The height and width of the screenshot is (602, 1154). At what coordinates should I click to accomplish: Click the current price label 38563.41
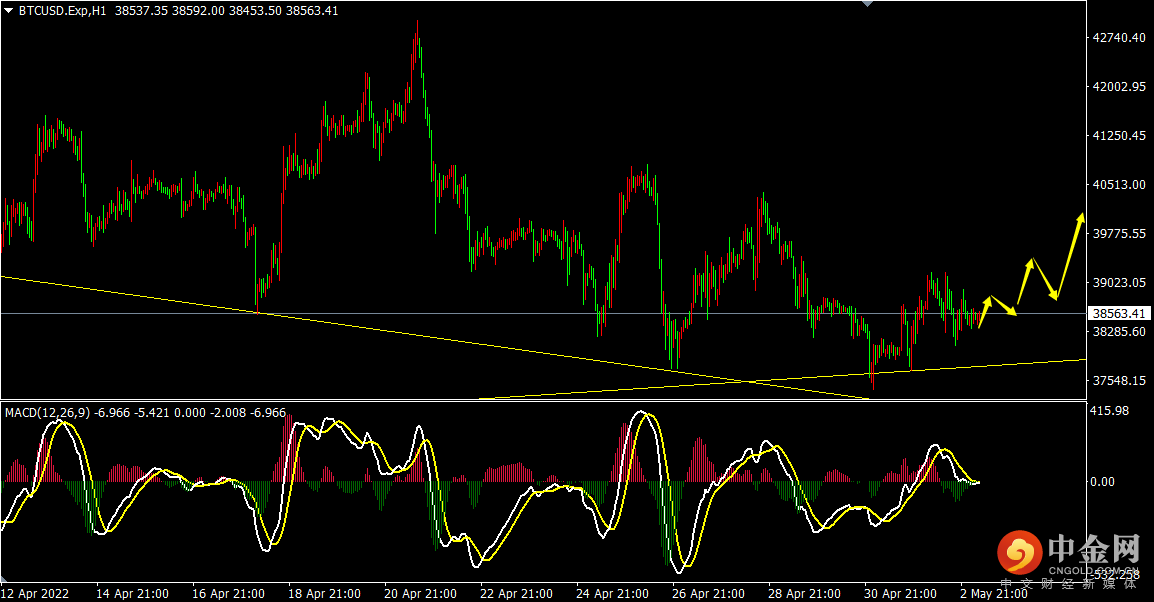(1119, 314)
